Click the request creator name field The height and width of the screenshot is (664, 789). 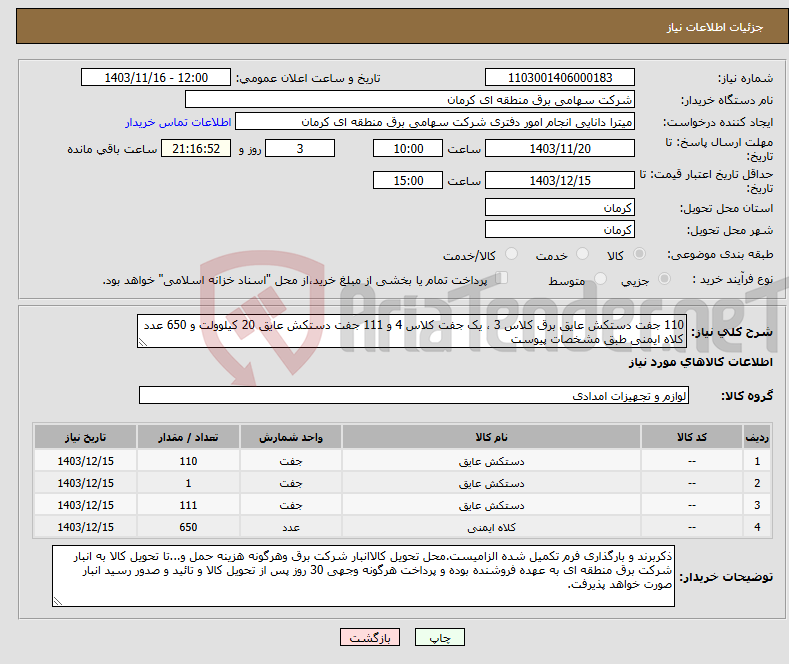point(435,122)
